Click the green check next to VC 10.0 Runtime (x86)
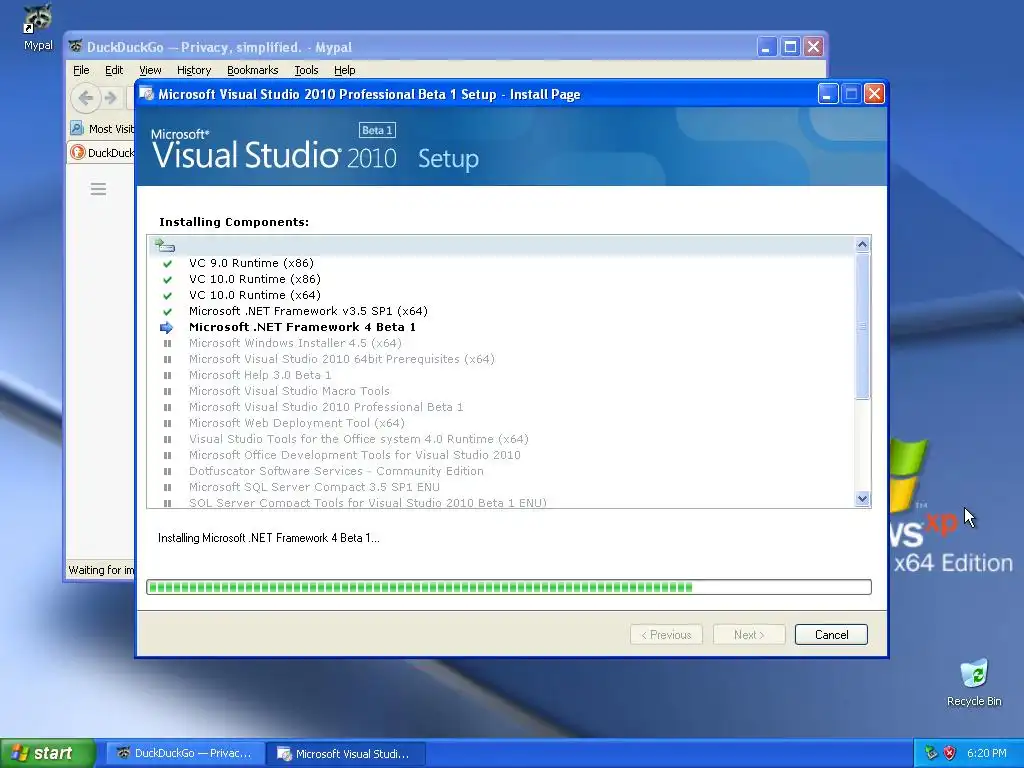Image resolution: width=1024 pixels, height=768 pixels. point(168,280)
